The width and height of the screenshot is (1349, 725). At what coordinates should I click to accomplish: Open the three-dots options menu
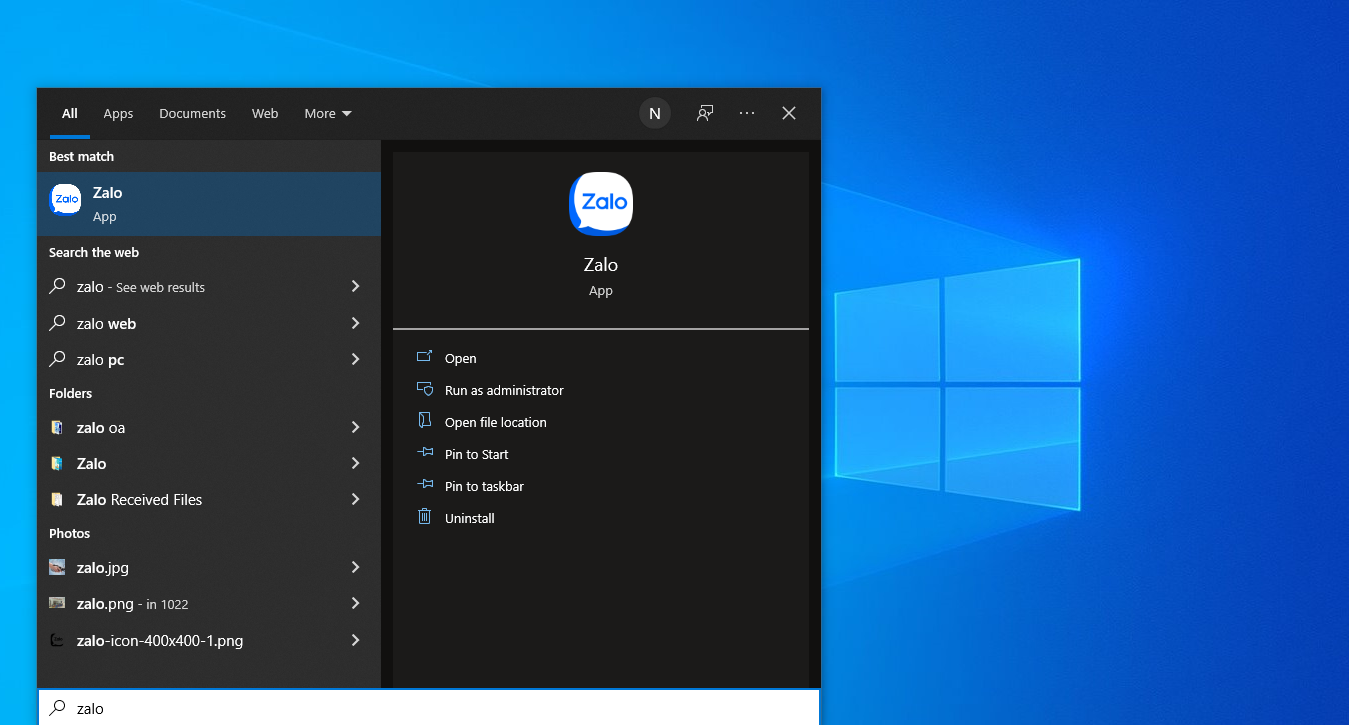pos(747,113)
